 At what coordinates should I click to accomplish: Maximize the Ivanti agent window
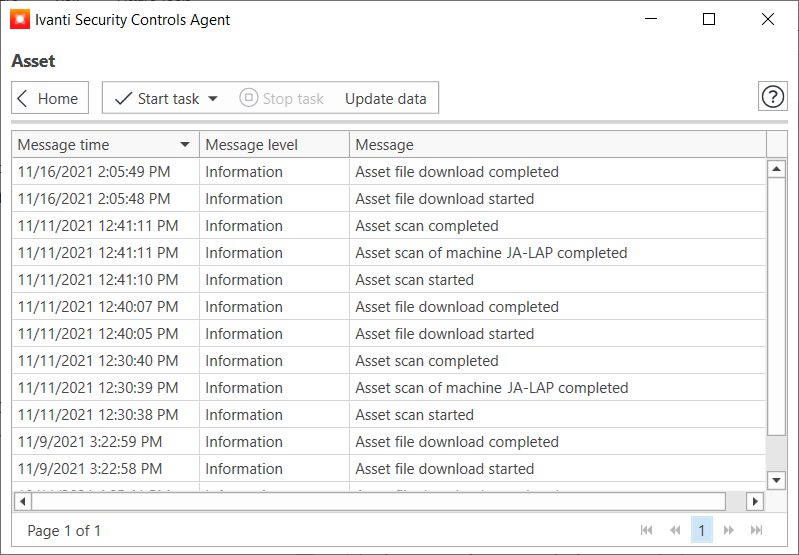pyautogui.click(x=709, y=19)
